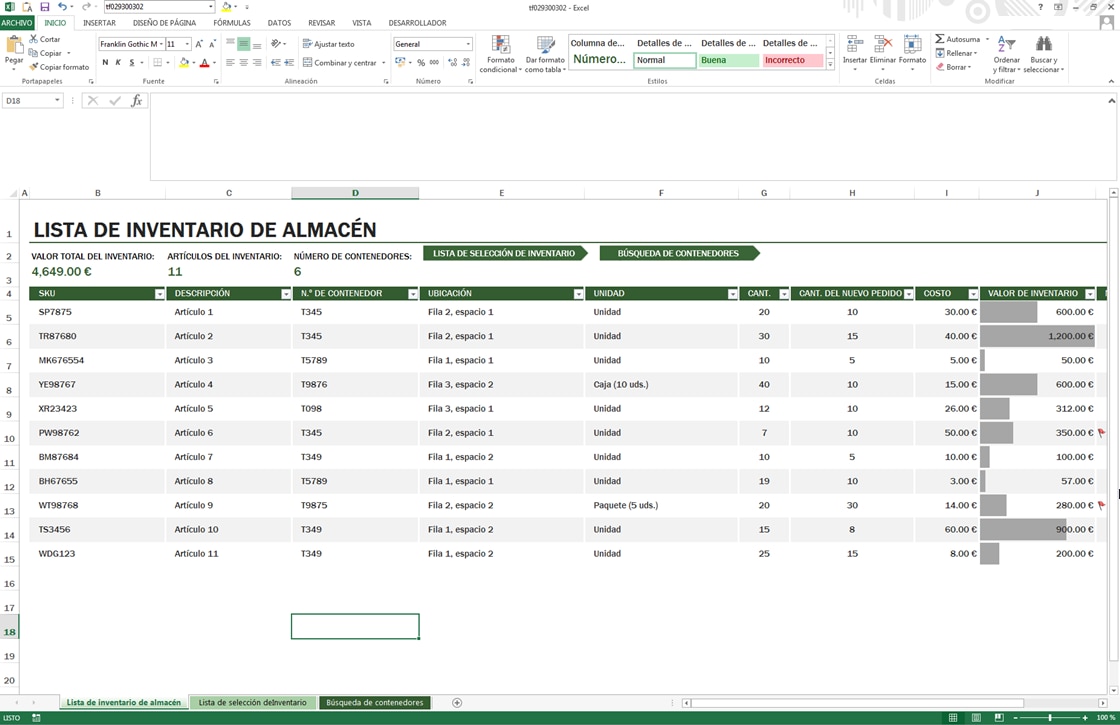
Task: Switch to Búsqueda de contenedores sheet tab
Action: click(374, 703)
